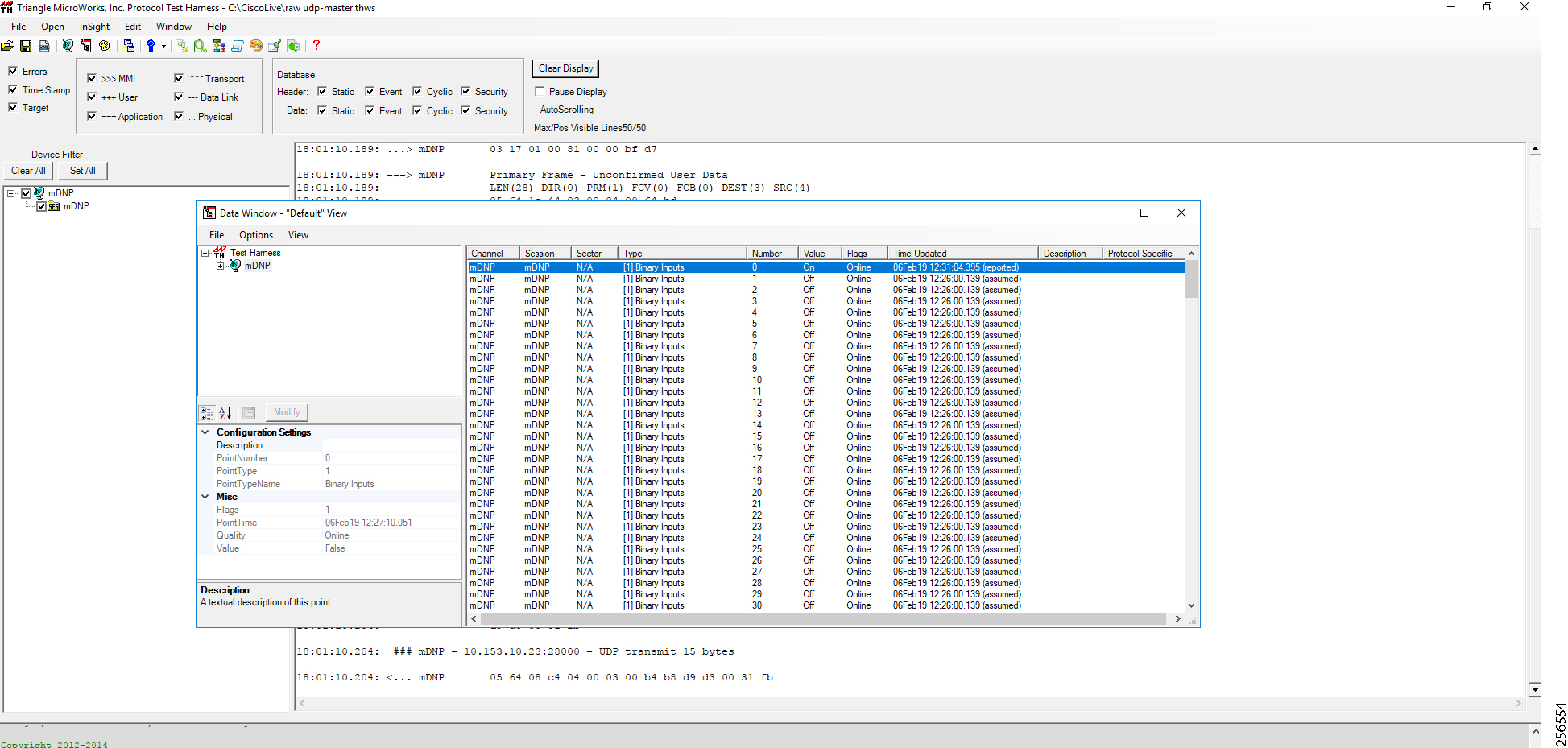Open the Data Window View menu
Image resolution: width=1568 pixels, height=748 pixels.
click(x=299, y=235)
